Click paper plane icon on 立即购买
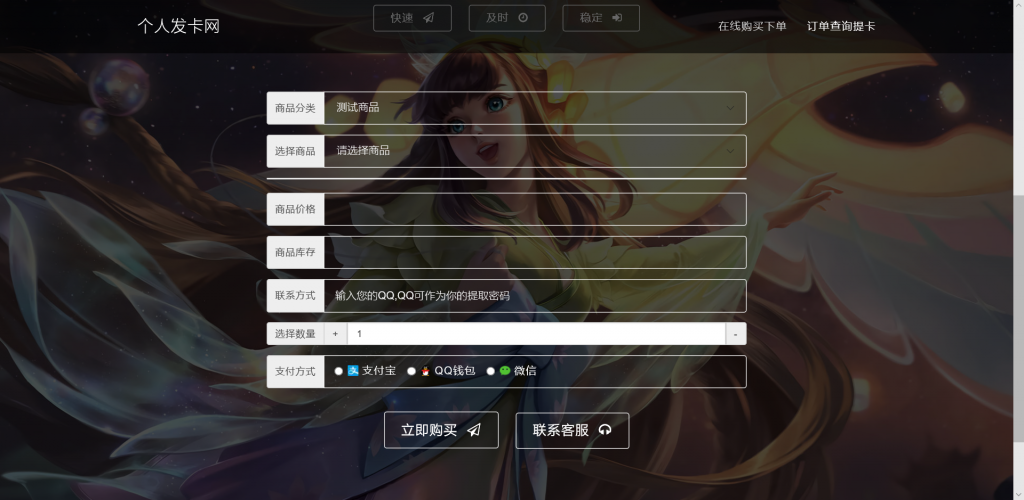This screenshot has width=1024, height=500. tap(474, 430)
